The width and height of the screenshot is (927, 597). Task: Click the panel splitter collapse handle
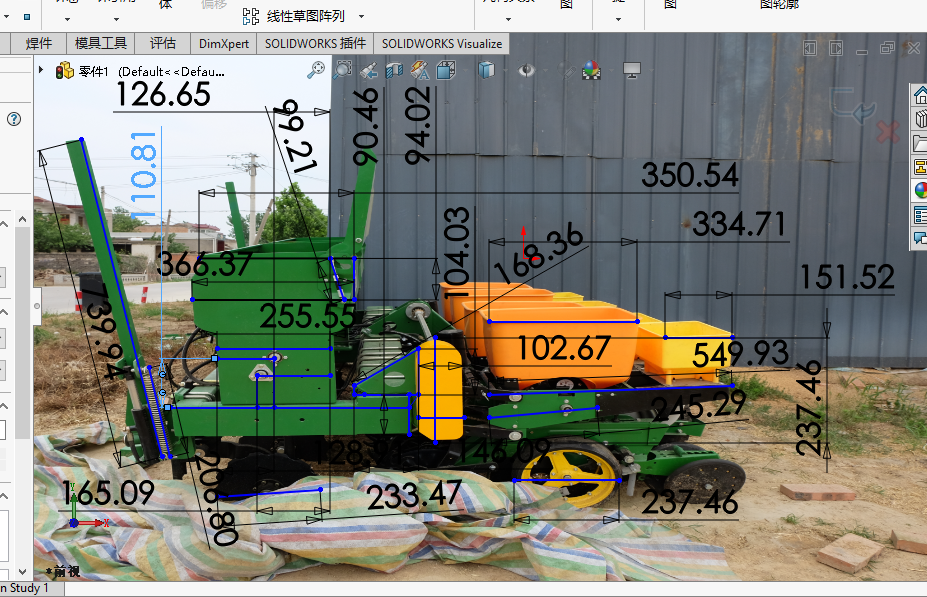click(x=37, y=306)
